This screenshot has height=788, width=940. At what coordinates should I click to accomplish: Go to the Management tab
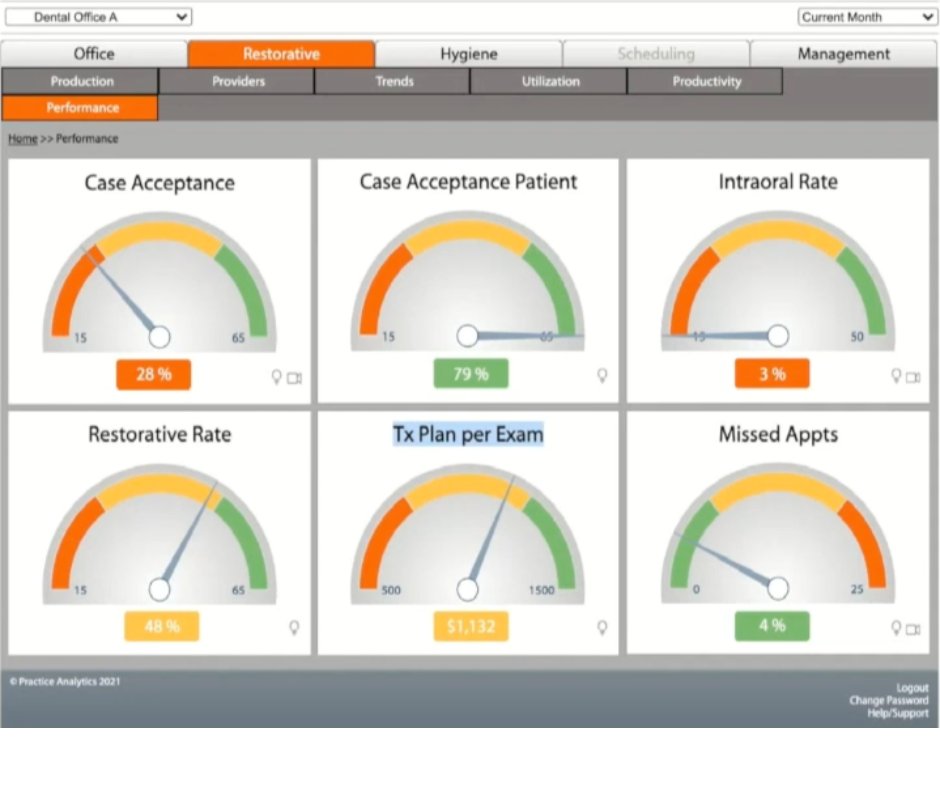pyautogui.click(x=843, y=54)
